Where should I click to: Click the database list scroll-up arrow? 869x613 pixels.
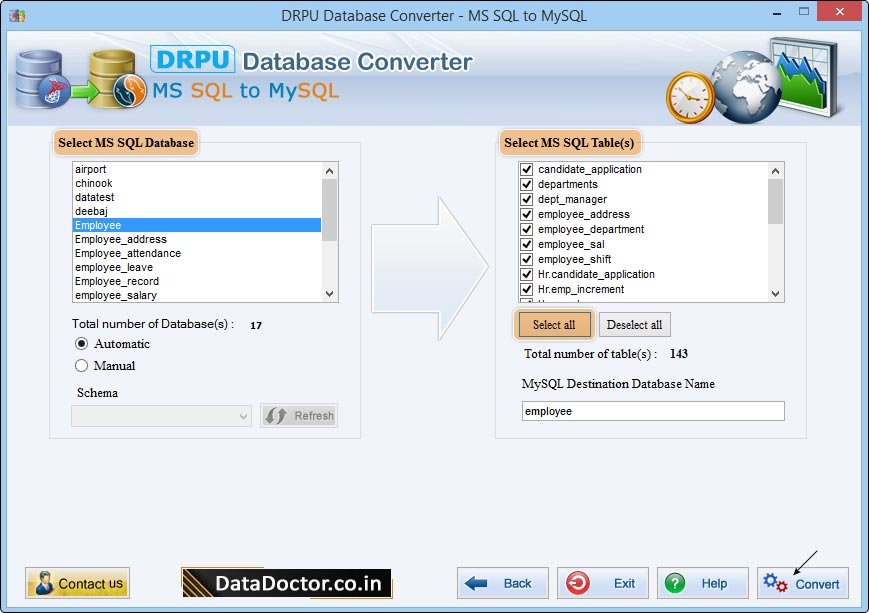[x=330, y=169]
